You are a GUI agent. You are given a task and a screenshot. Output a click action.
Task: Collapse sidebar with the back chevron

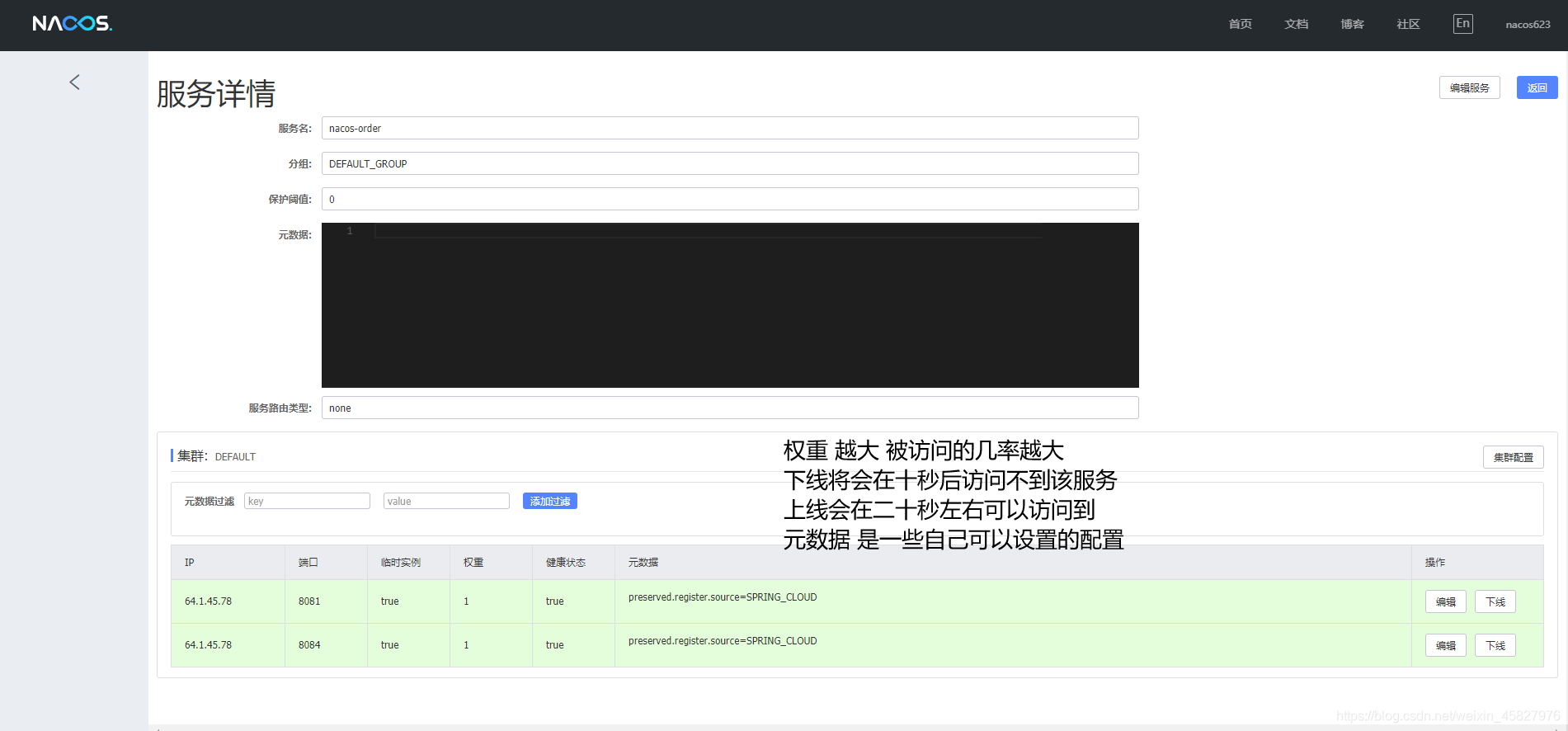pyautogui.click(x=74, y=82)
